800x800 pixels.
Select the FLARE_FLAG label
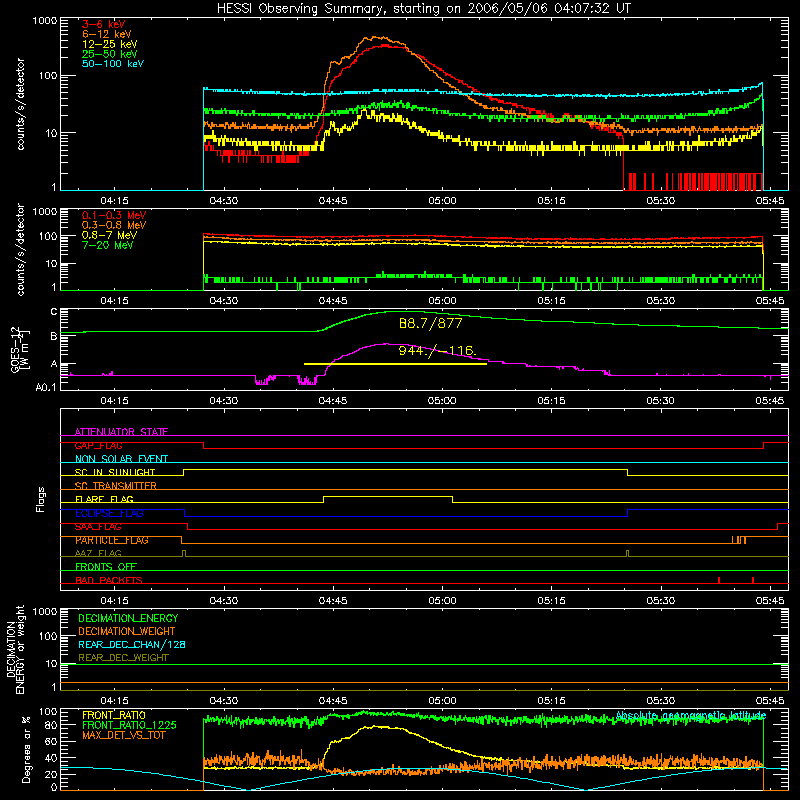point(104,499)
